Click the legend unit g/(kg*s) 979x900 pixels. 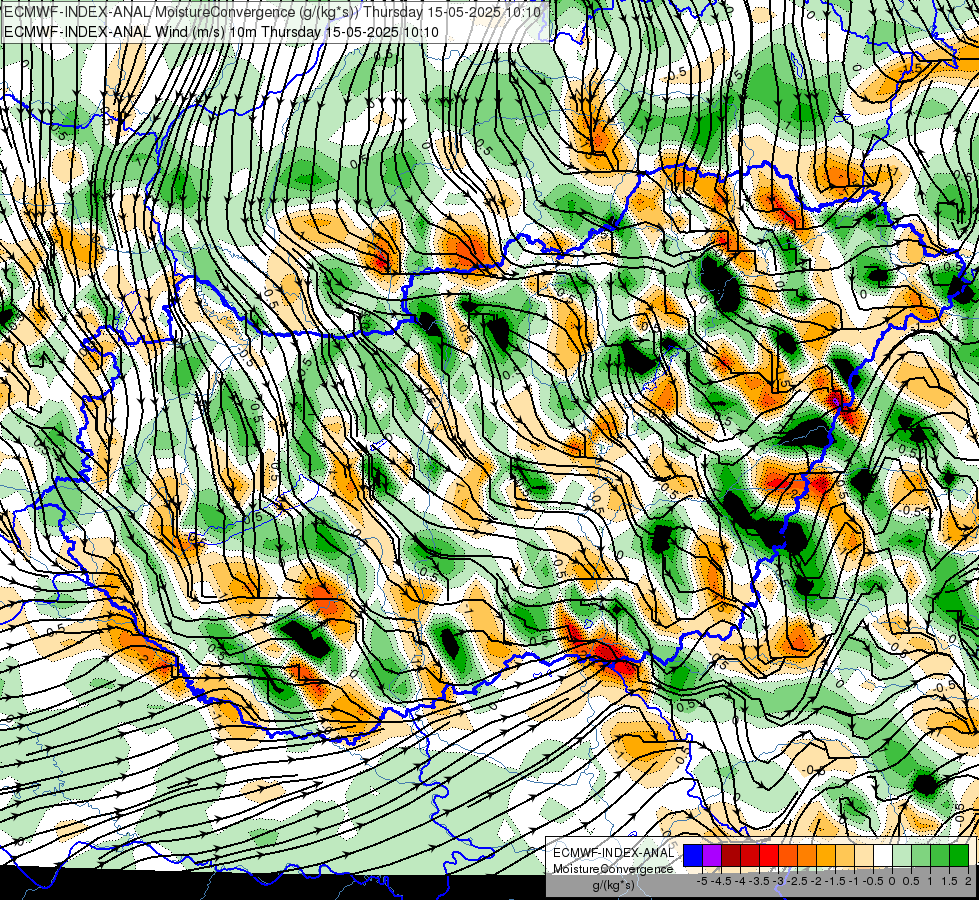click(x=614, y=885)
